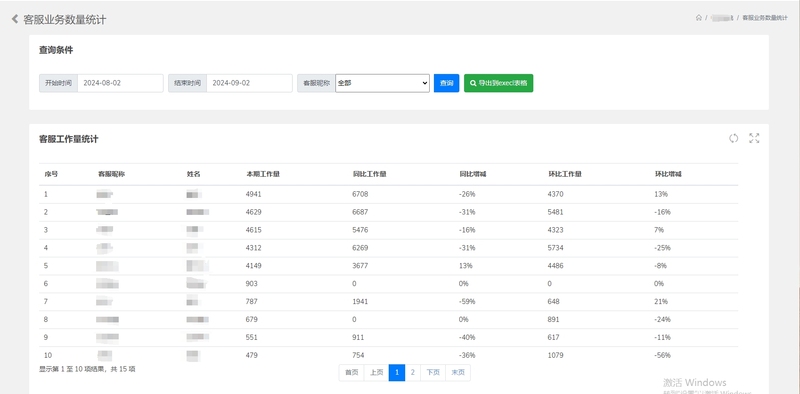This screenshot has width=800, height=394.
Task: Click the back arrow beside 客服业务数量统计
Action: point(15,19)
